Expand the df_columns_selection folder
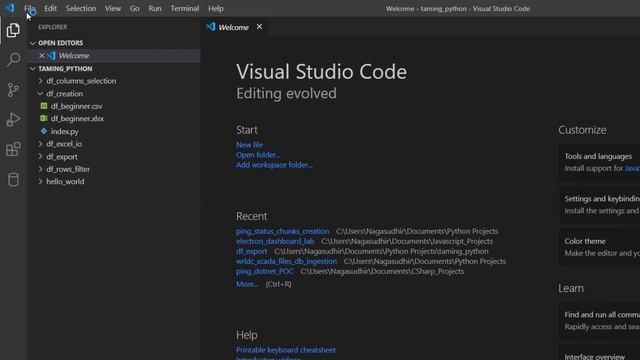 [40, 81]
